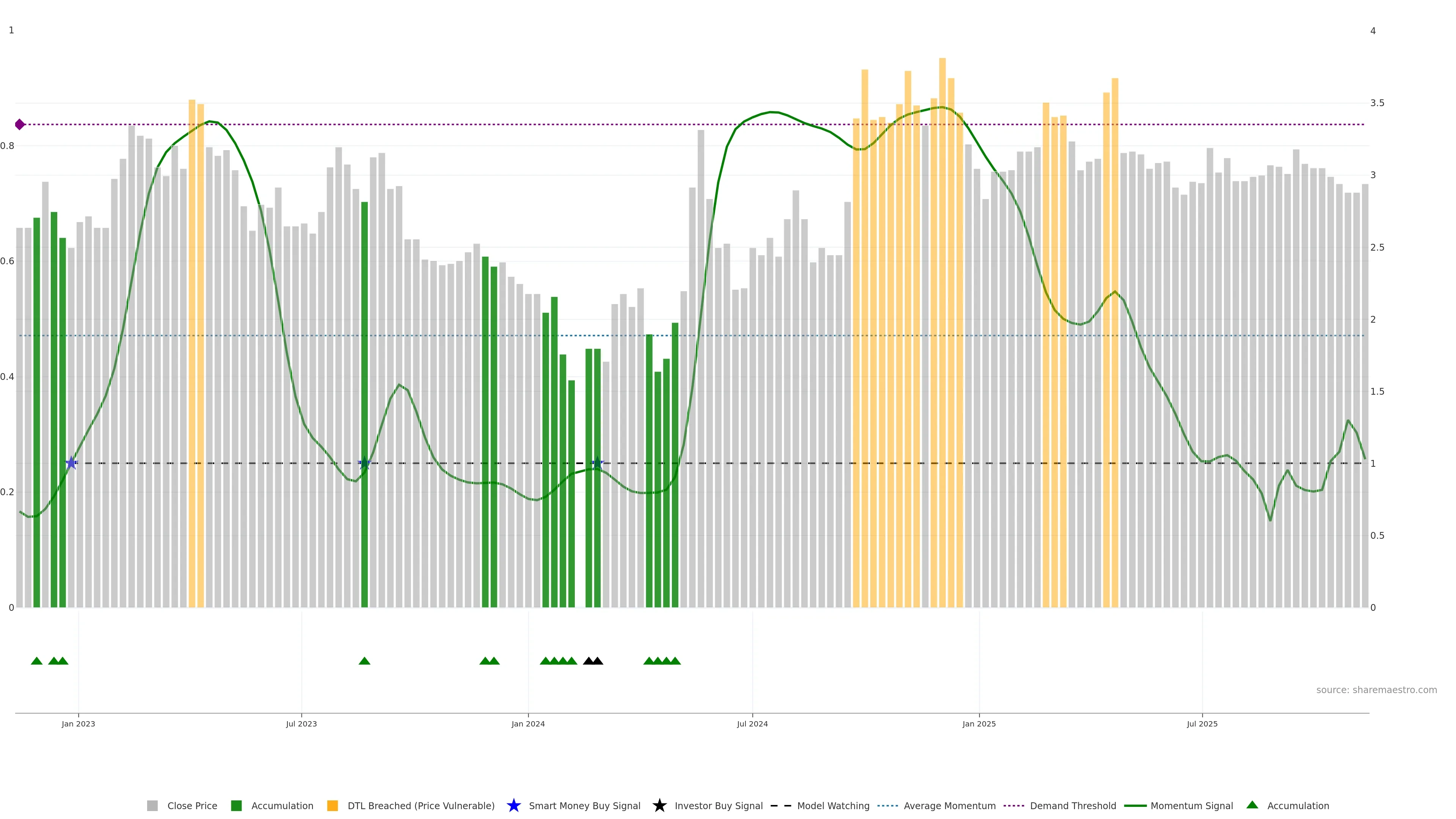1456x819 pixels.
Task: Click the blue star marker near Jan 2023
Action: [71, 463]
